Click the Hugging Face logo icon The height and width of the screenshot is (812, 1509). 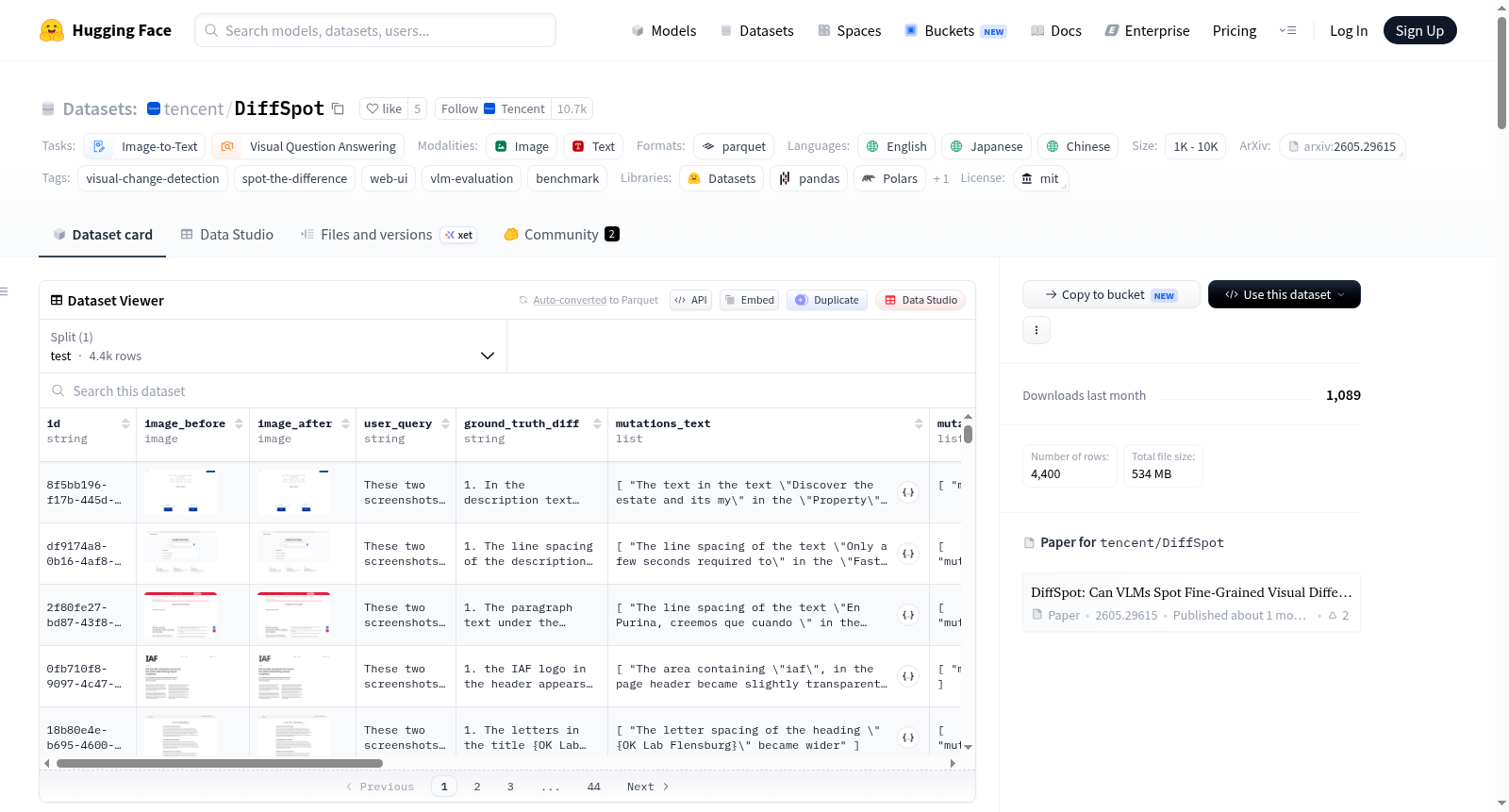click(52, 30)
